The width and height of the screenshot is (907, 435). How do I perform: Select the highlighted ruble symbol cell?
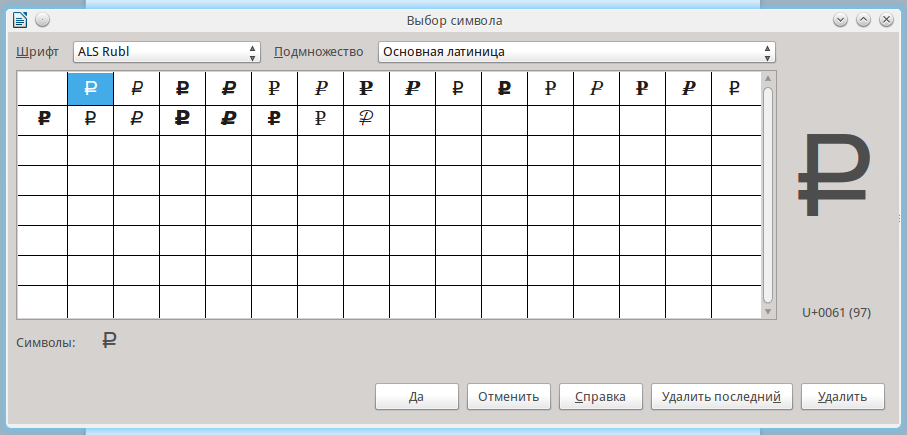[90, 89]
